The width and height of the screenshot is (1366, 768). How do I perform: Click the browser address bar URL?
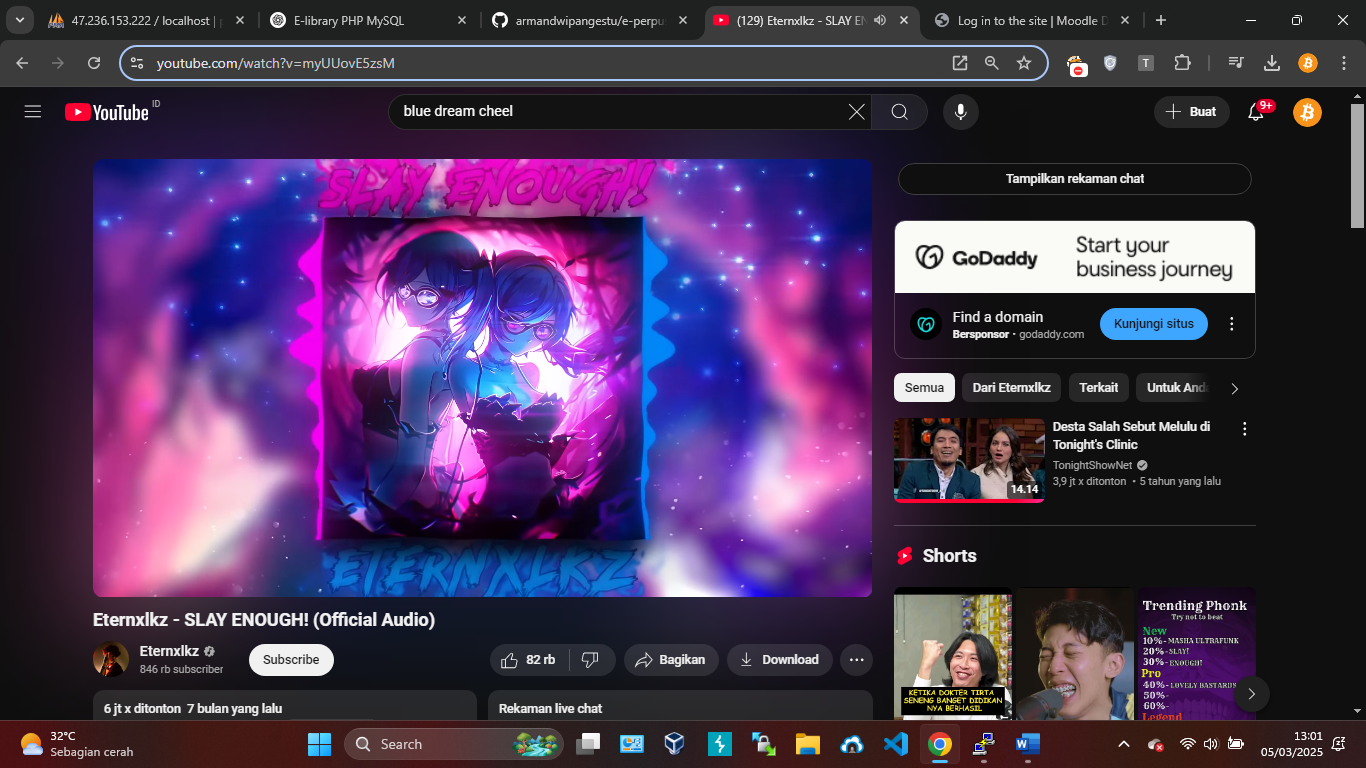(276, 63)
